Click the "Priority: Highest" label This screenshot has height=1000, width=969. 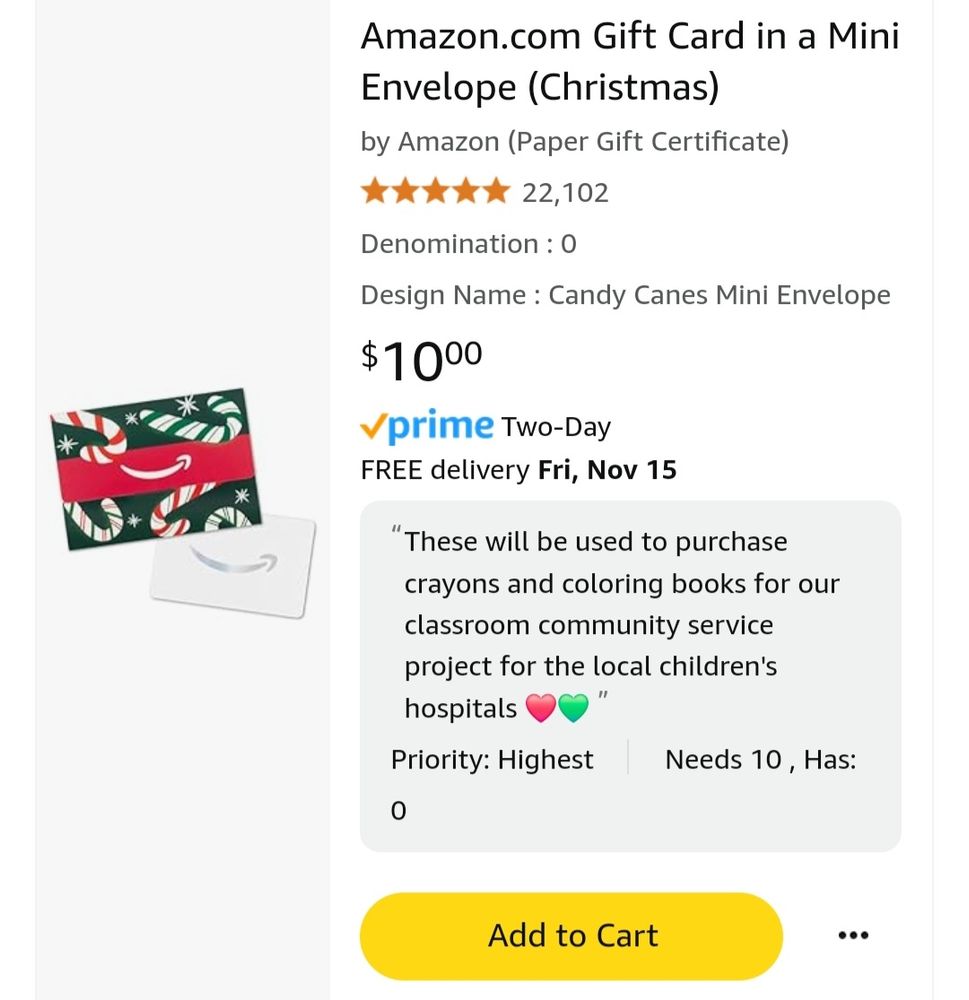click(492, 760)
